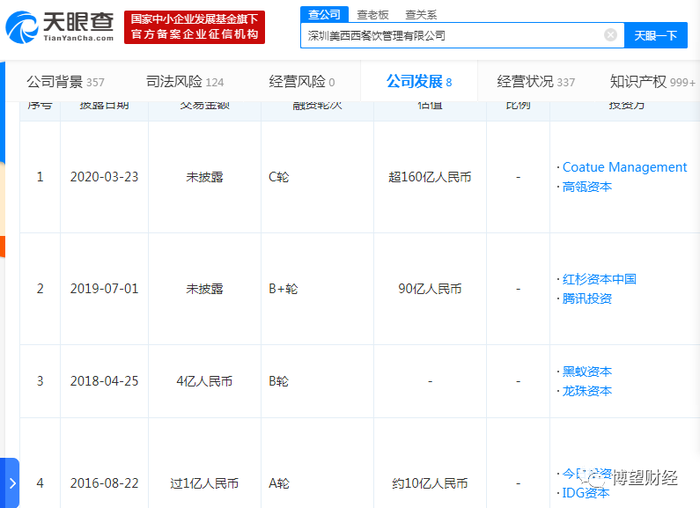The width and height of the screenshot is (700, 508).
Task: Click 未披露 amount in the B+轮 row
Action: click(204, 289)
